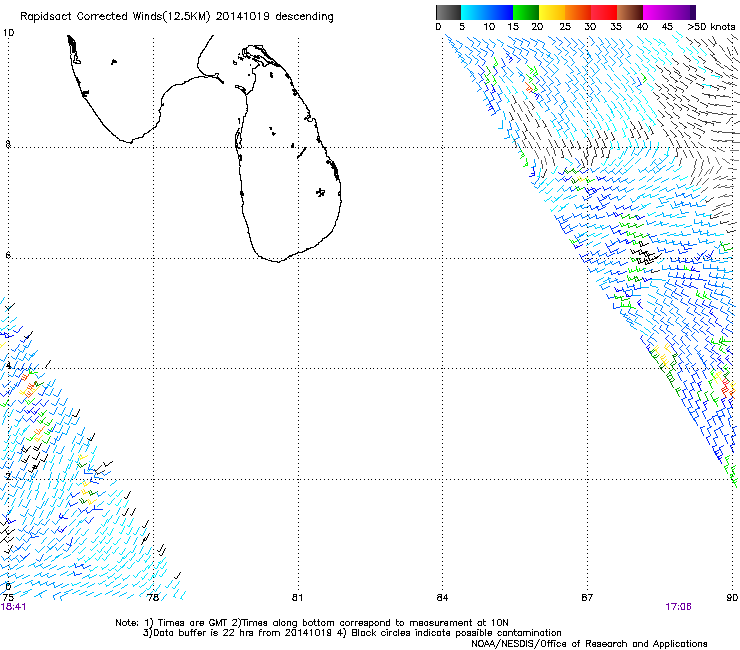This screenshot has width=740, height=650.
Task: Click the longitude axis label '81'
Action: (x=297, y=597)
